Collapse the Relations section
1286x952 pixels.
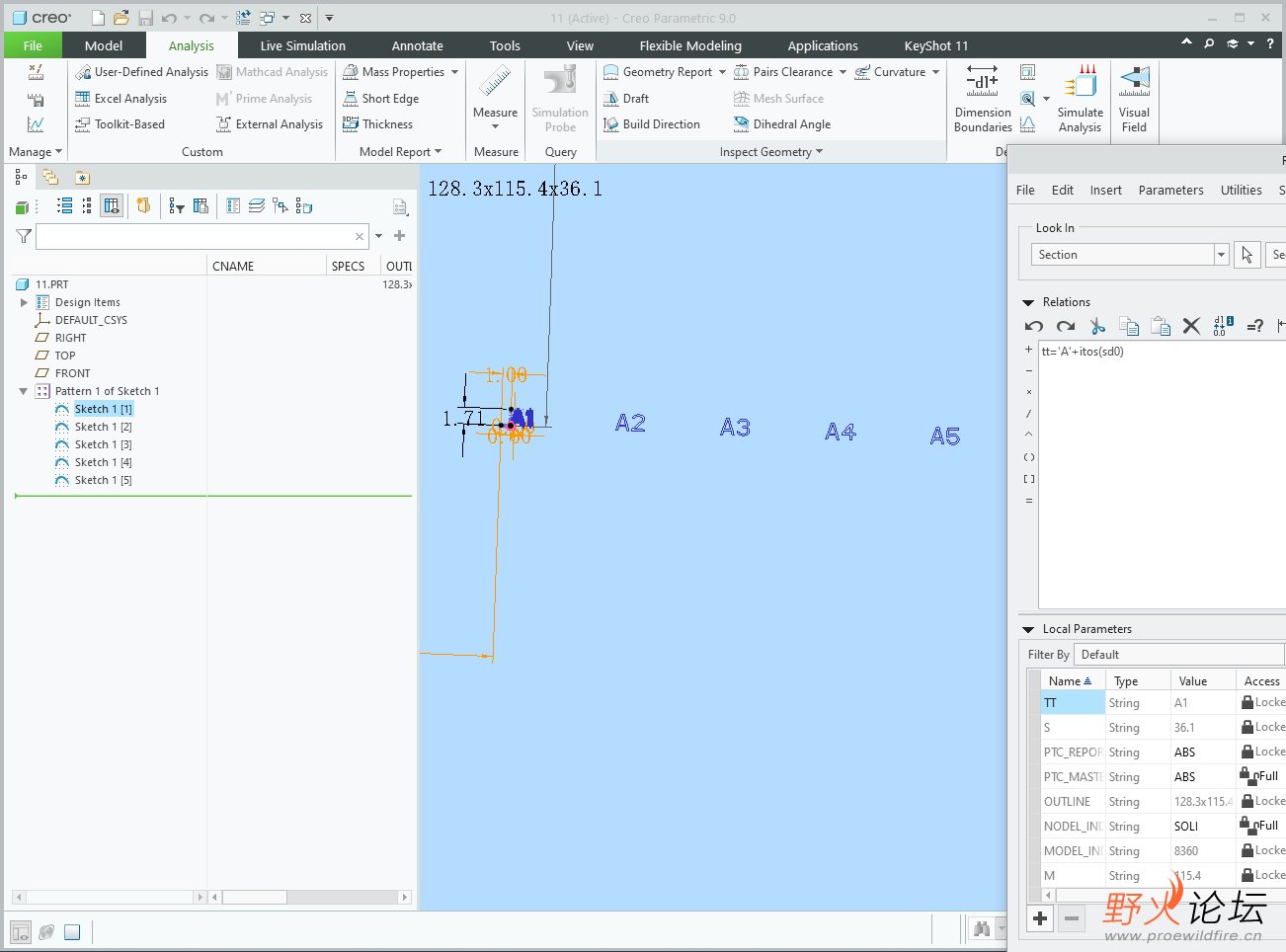1027,302
